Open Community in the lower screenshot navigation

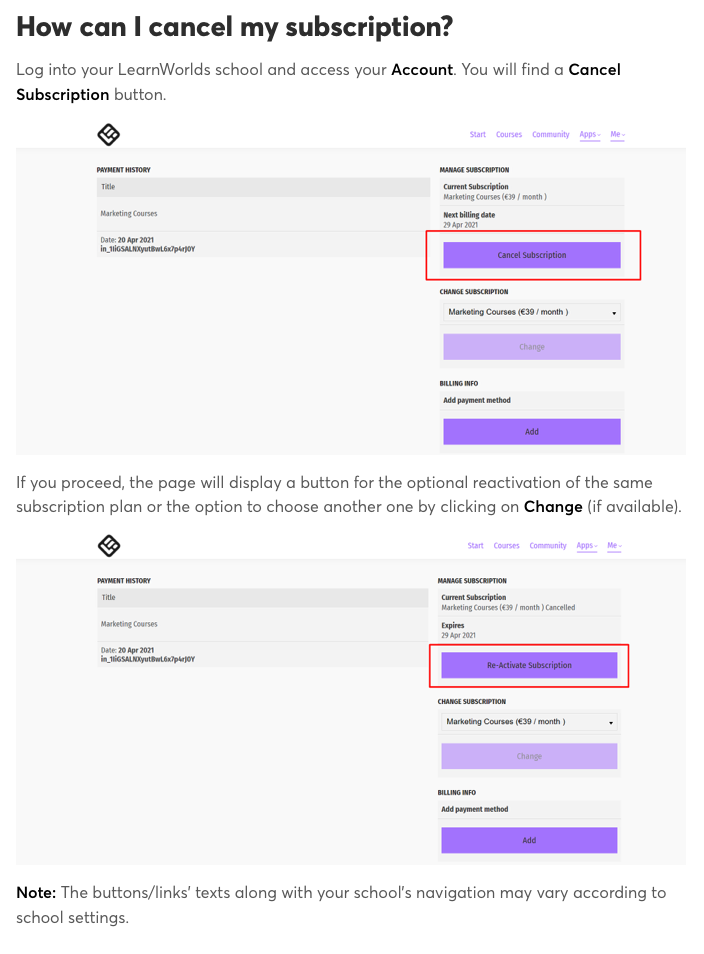[x=548, y=546]
